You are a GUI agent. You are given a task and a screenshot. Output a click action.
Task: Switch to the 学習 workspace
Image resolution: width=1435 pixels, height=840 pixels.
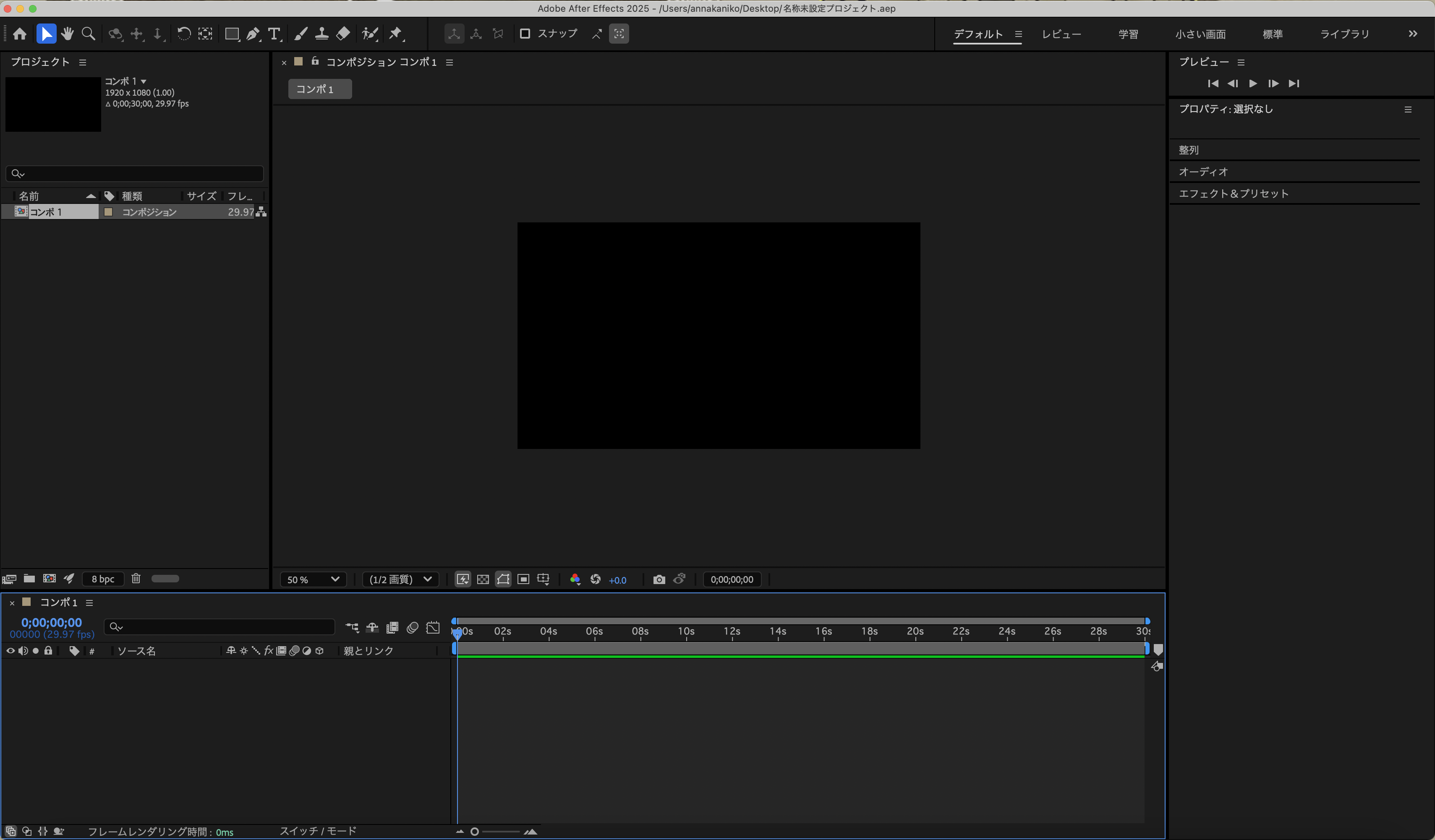pos(1128,34)
